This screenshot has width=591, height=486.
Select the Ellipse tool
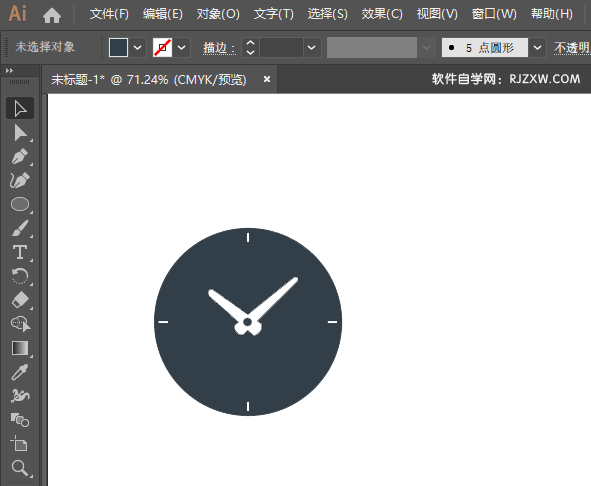[20, 204]
